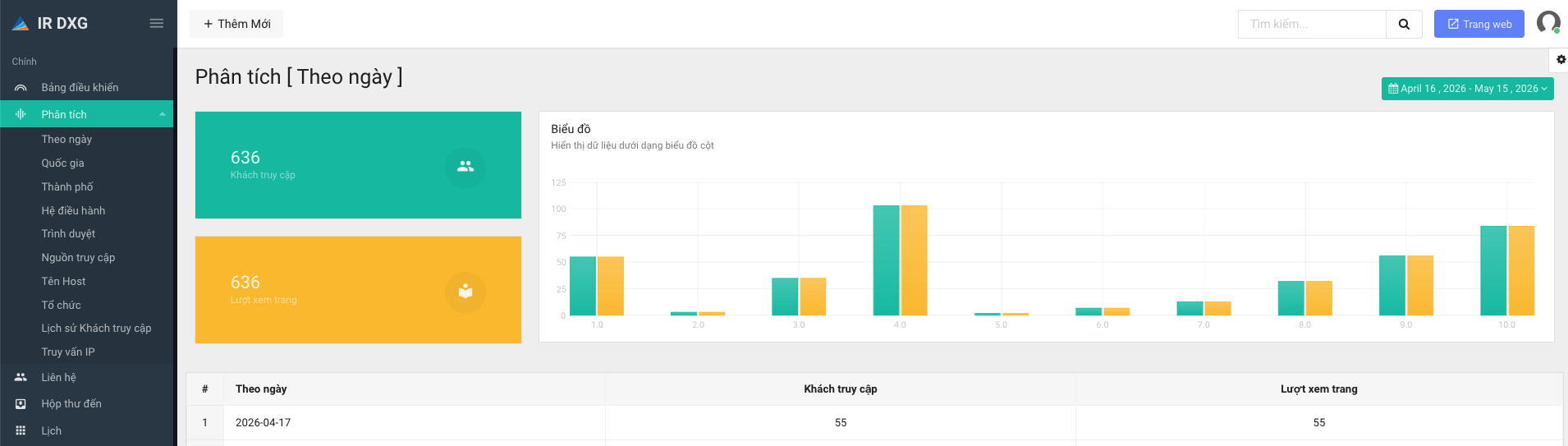The image size is (1568, 446).
Task: Open Lịch sử Khách truy cập
Action: pos(96,328)
